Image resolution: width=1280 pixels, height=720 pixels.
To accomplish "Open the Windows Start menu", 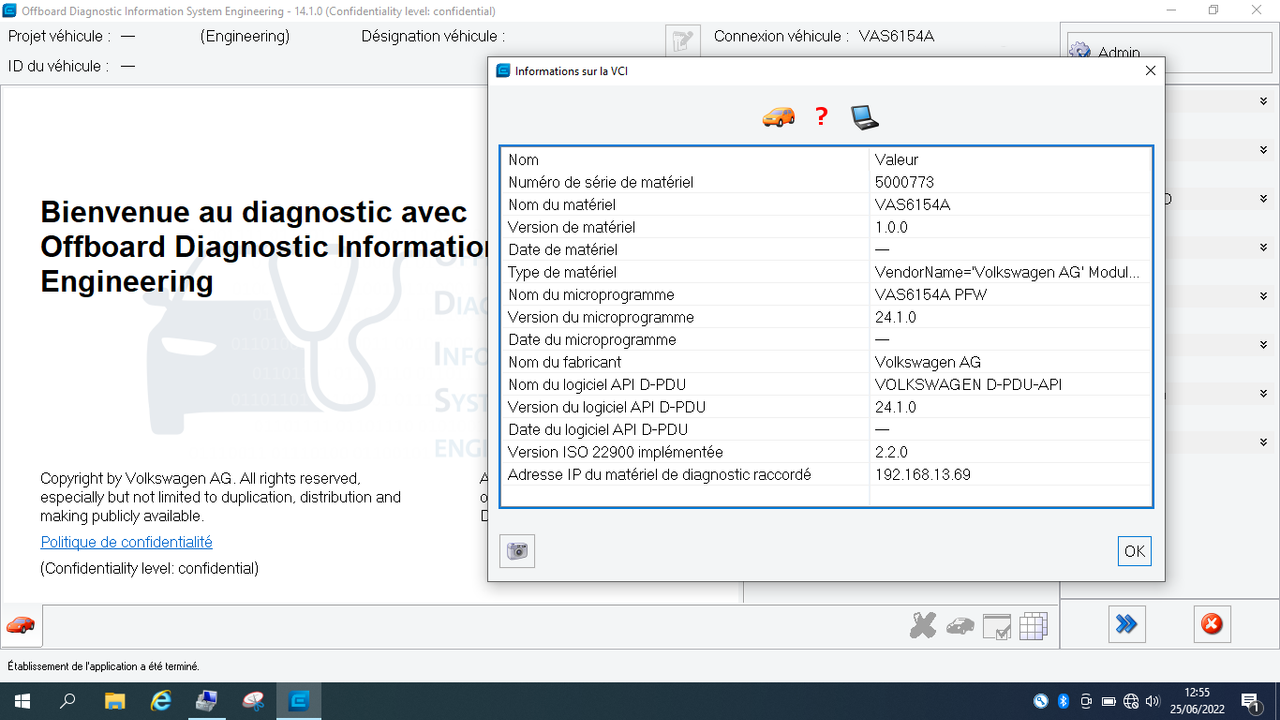I will 21,701.
